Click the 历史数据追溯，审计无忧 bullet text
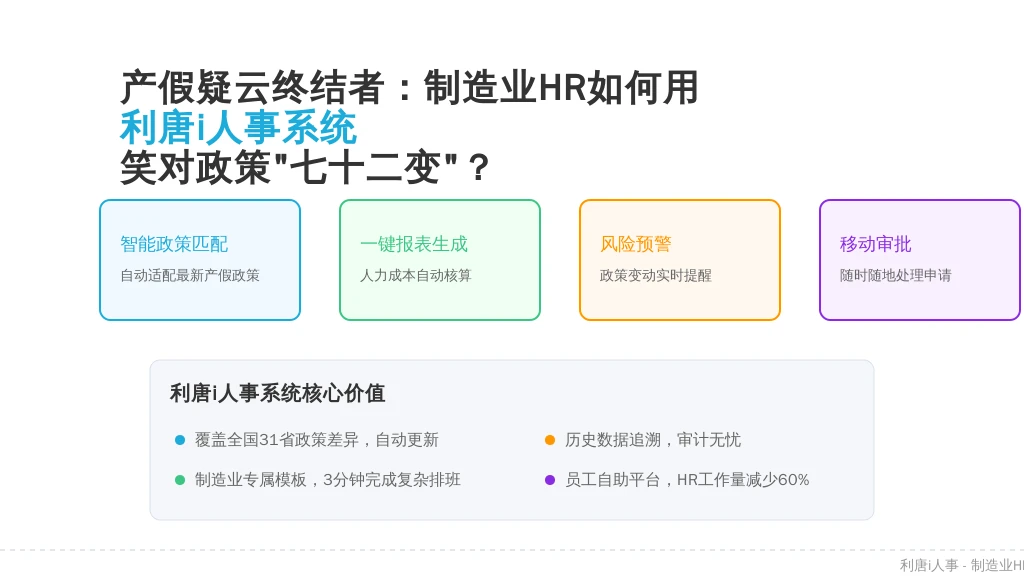Image resolution: width=1024 pixels, height=576 pixels. coord(653,440)
